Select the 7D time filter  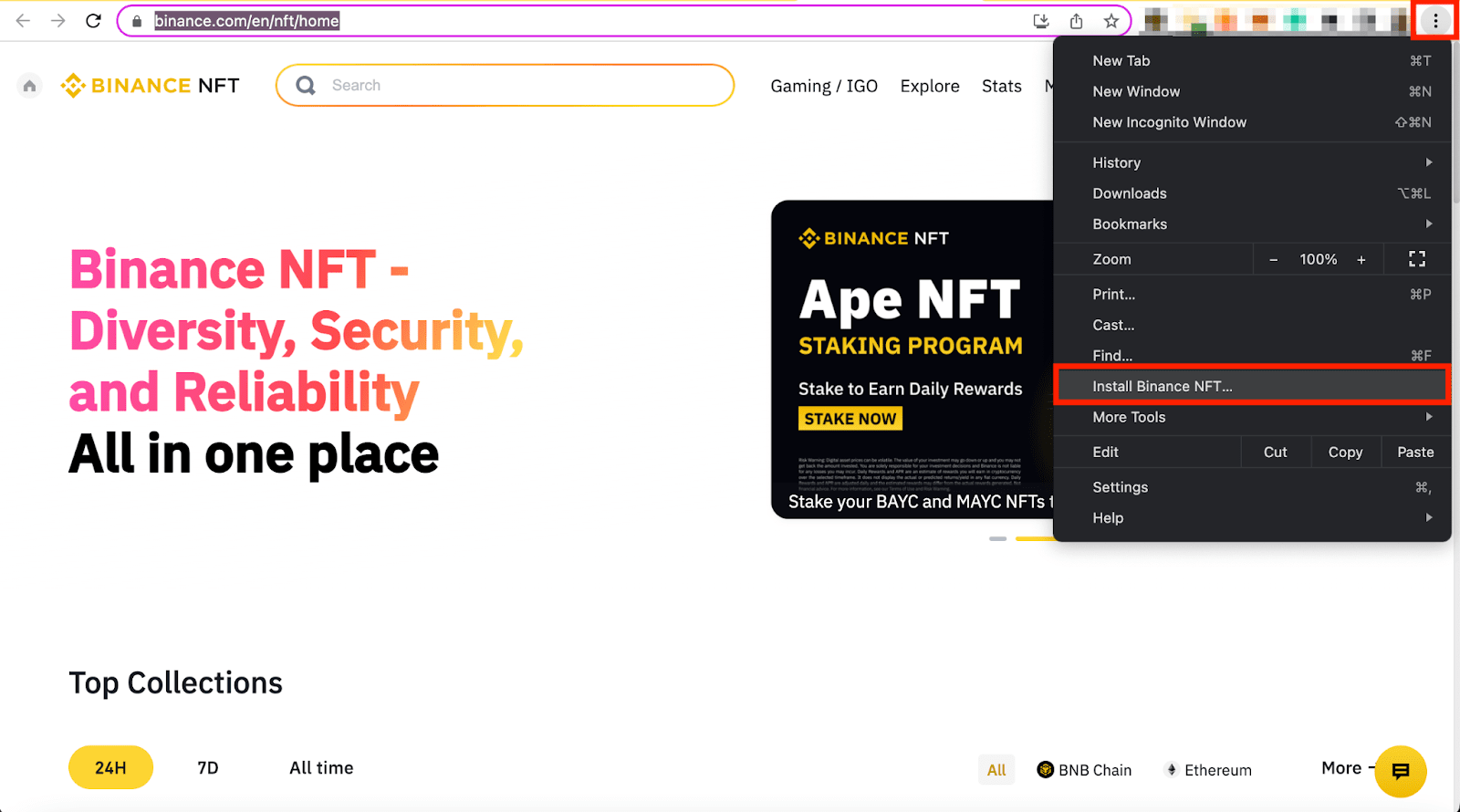208,768
